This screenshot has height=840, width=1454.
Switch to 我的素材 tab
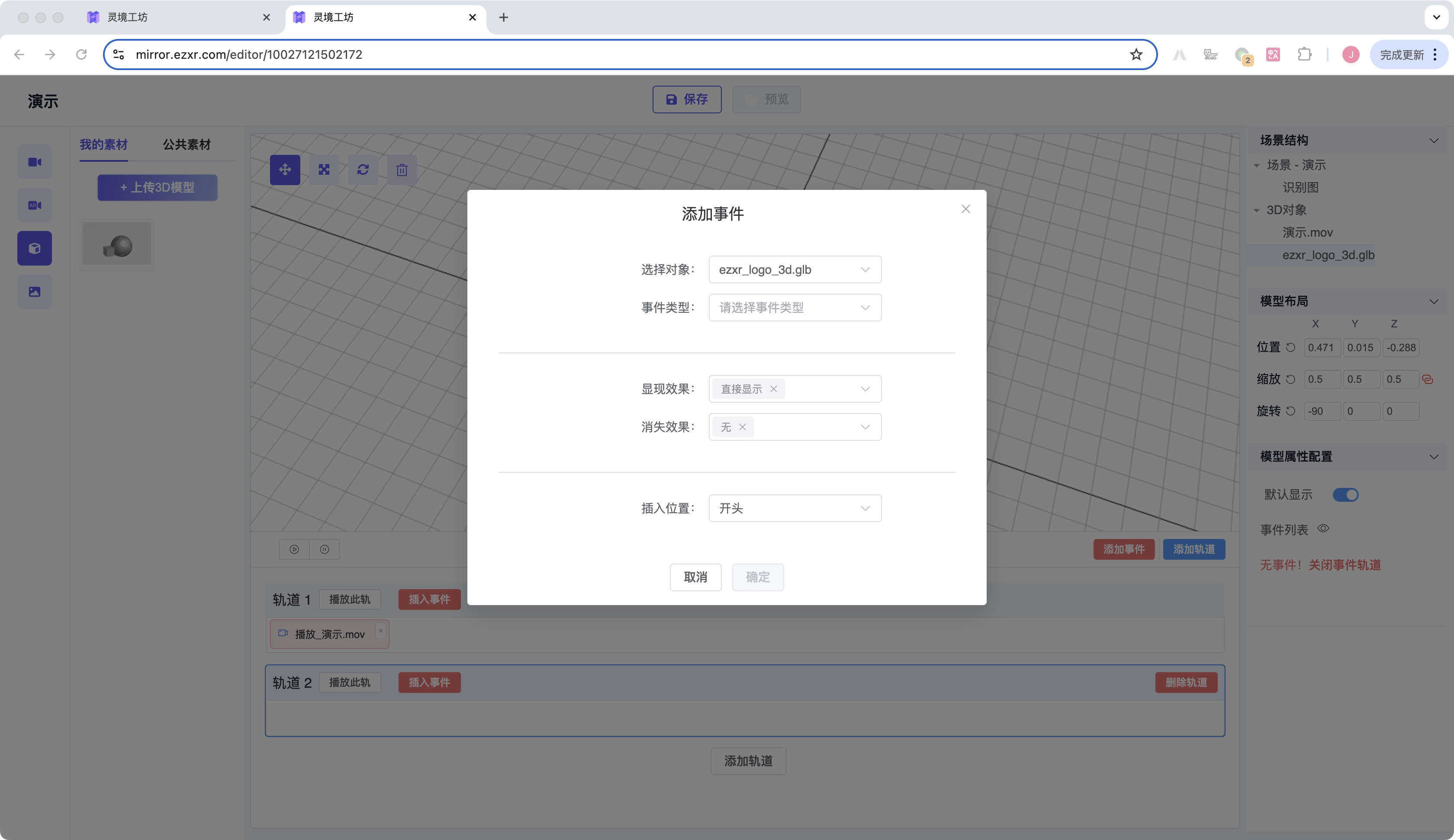coord(103,144)
